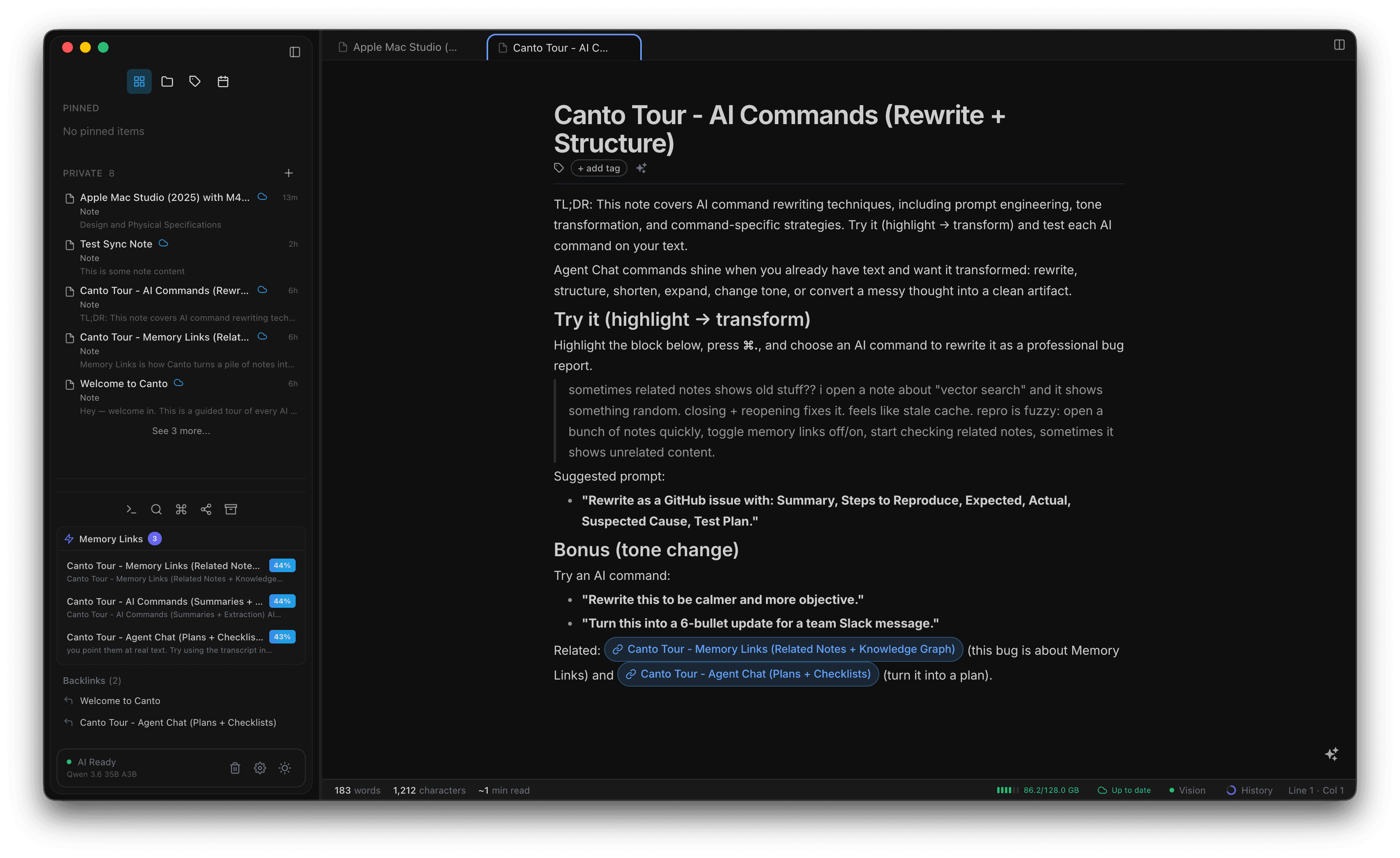This screenshot has height=858, width=1400.
Task: Collapse the Backlinks (2) section
Action: pyautogui.click(x=92, y=680)
